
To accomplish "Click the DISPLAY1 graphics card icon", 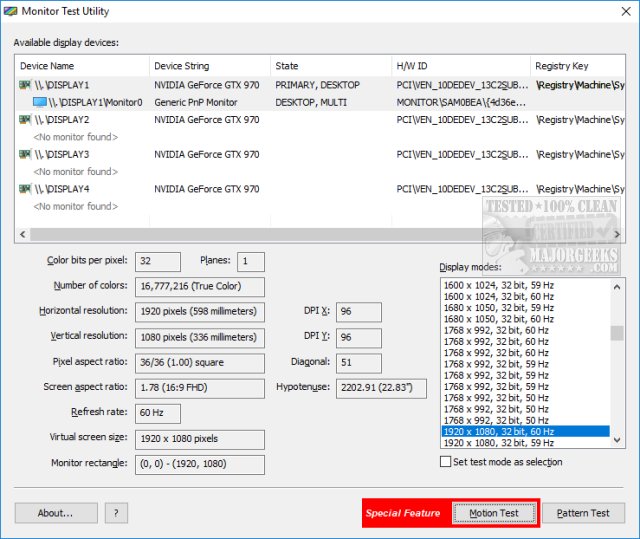I will tap(25, 85).
